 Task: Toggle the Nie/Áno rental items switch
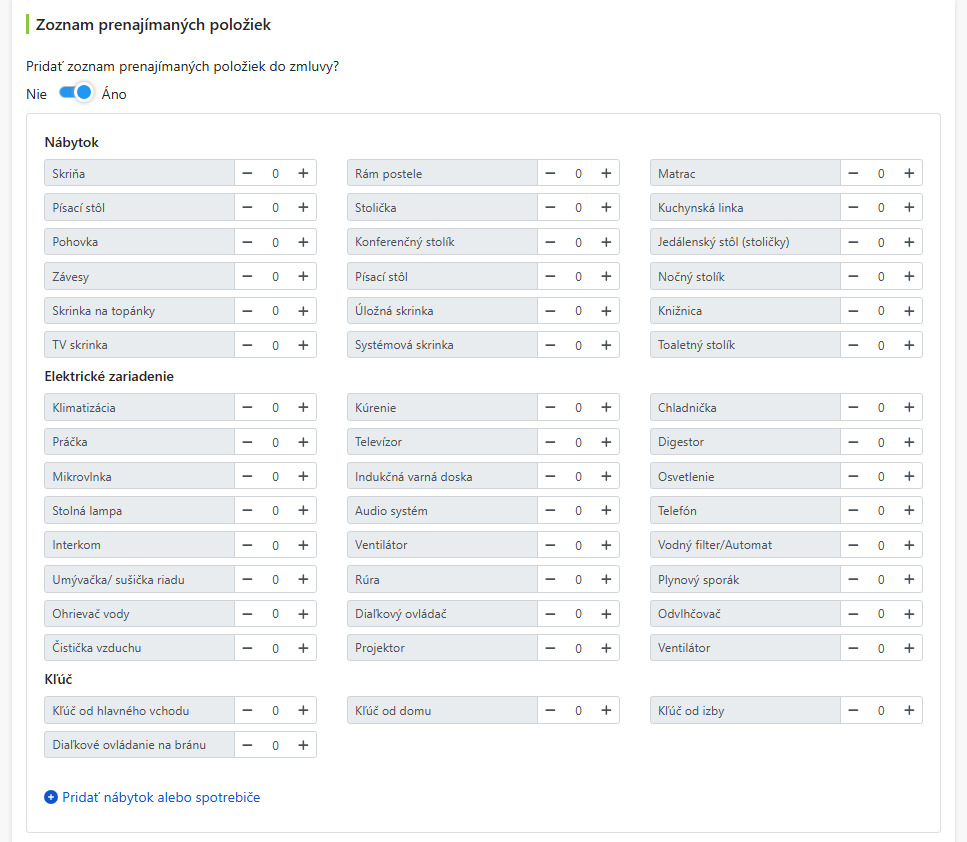[x=76, y=93]
